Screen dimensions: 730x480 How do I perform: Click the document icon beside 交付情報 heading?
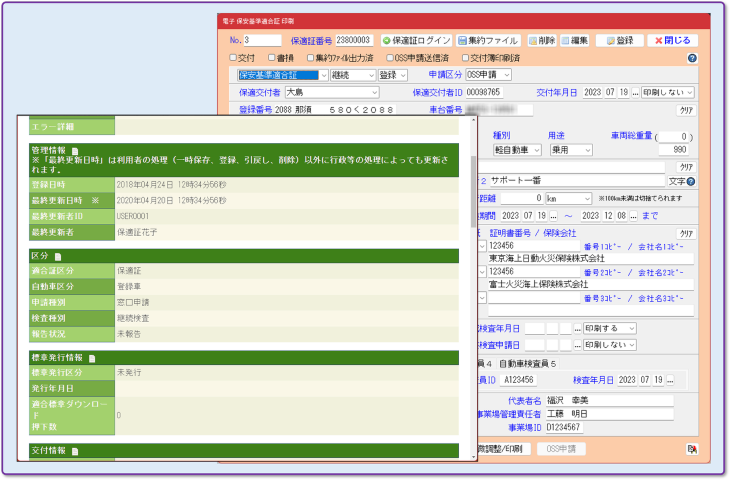(x=75, y=451)
